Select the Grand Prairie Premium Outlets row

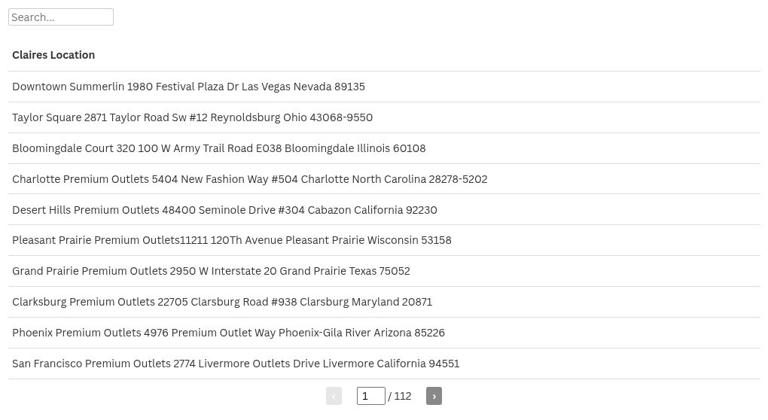click(384, 271)
